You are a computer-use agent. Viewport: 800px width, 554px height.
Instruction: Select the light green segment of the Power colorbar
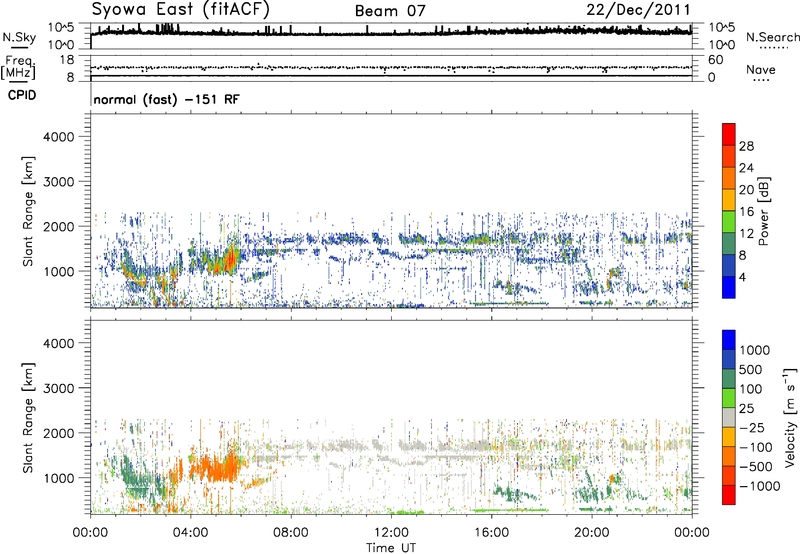click(729, 221)
